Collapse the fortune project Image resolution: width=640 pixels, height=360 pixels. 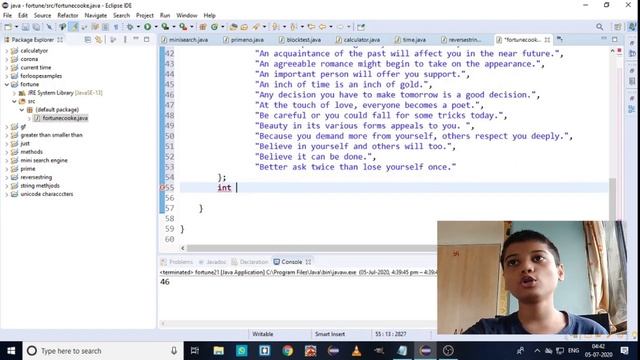(x=7, y=84)
